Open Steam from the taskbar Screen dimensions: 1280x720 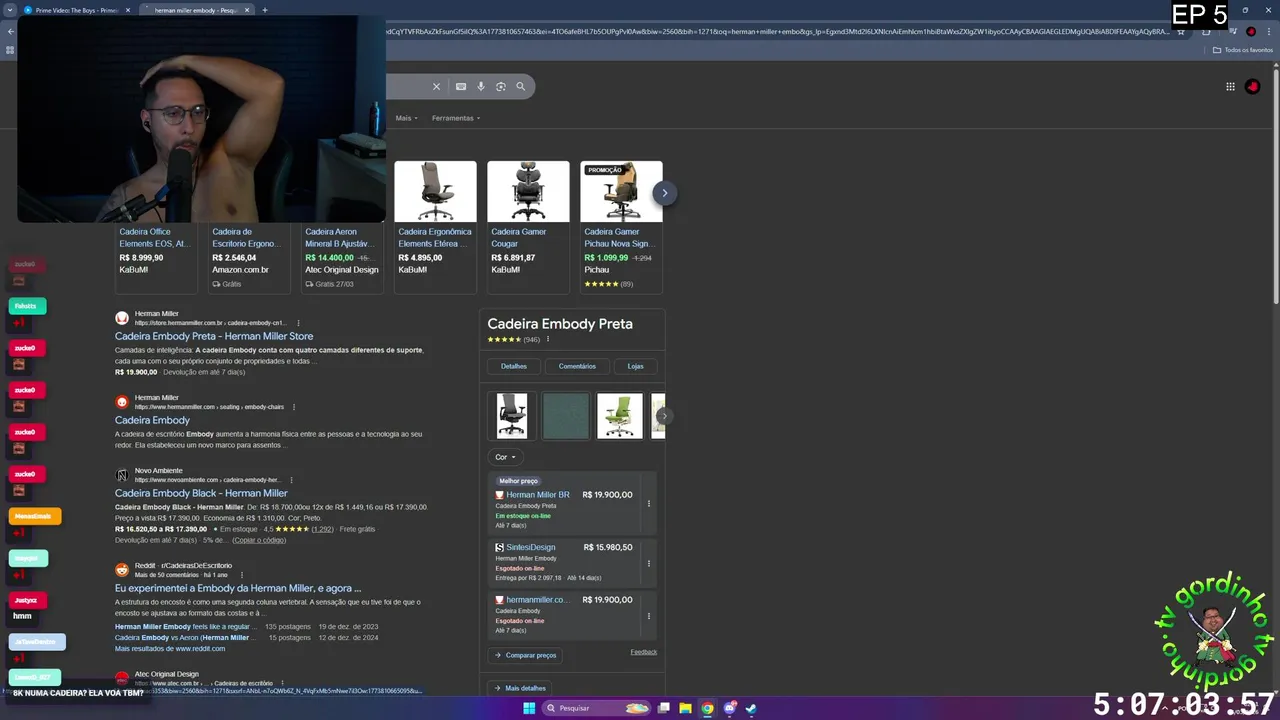(x=751, y=708)
